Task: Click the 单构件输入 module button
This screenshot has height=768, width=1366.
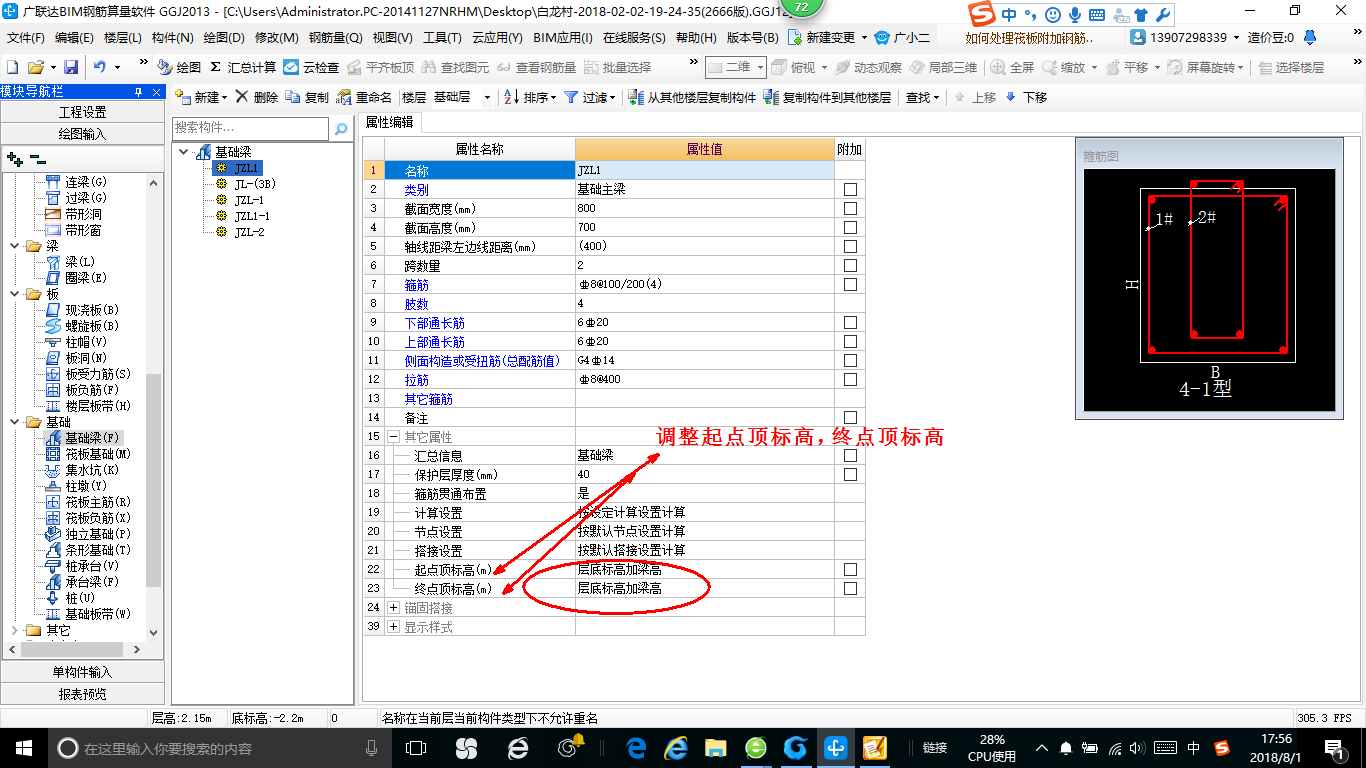Action: 82,672
